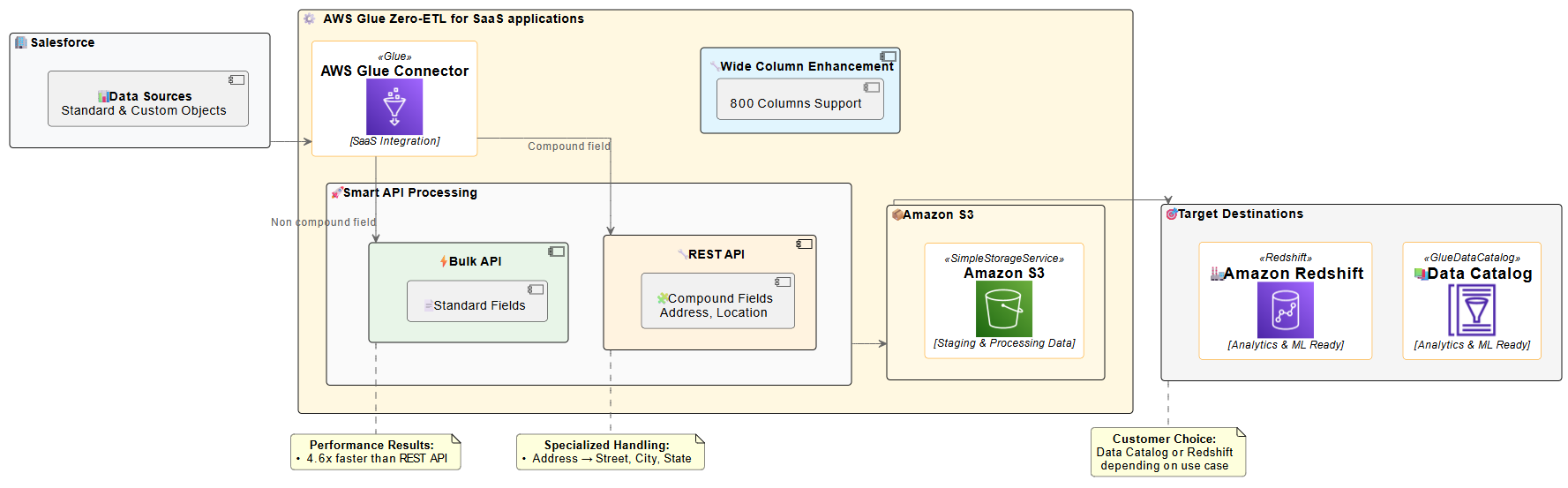Click AWS Glue Zero-ETL for SaaS applications title

(454, 19)
